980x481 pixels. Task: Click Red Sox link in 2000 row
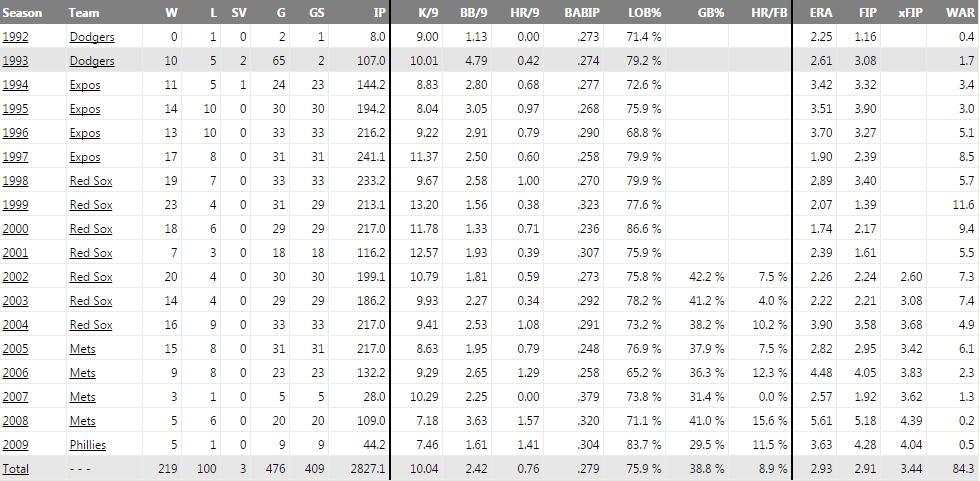(x=91, y=229)
